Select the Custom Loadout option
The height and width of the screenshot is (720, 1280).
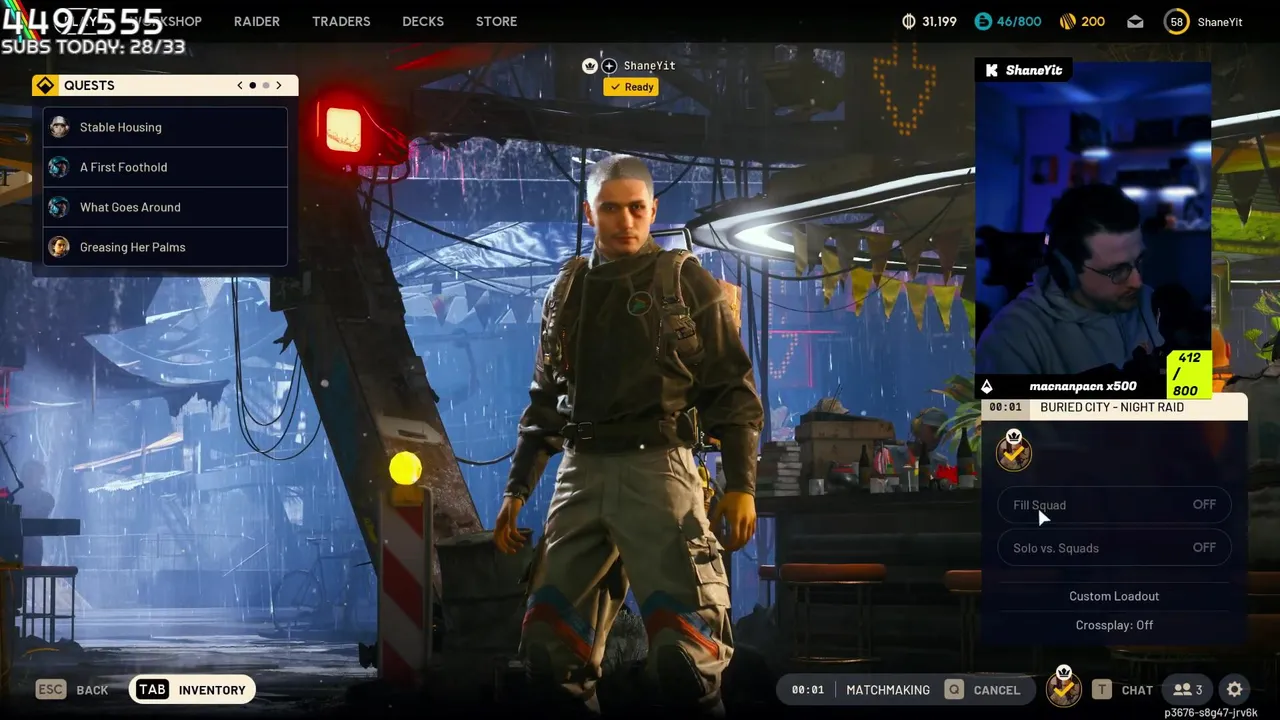[1114, 596]
